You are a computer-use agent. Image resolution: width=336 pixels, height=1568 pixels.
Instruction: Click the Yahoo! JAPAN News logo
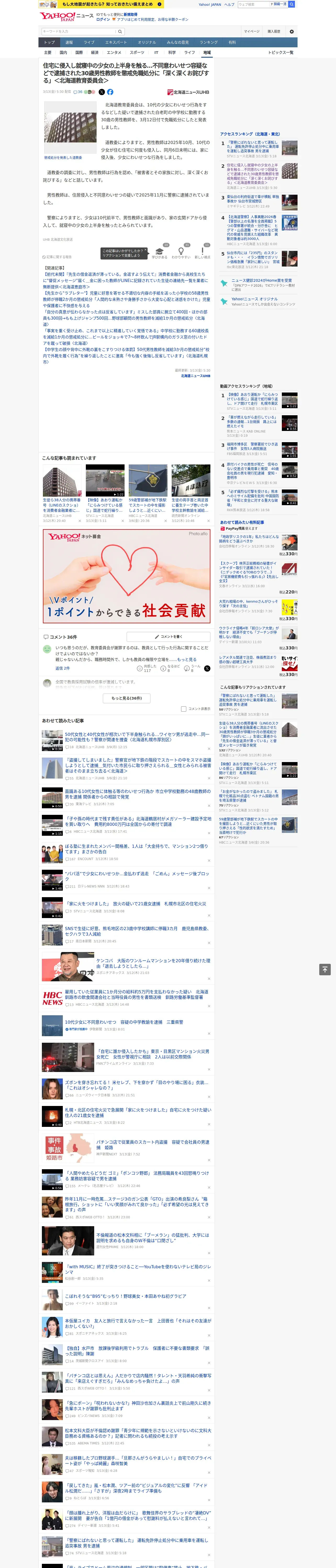coord(66,16)
